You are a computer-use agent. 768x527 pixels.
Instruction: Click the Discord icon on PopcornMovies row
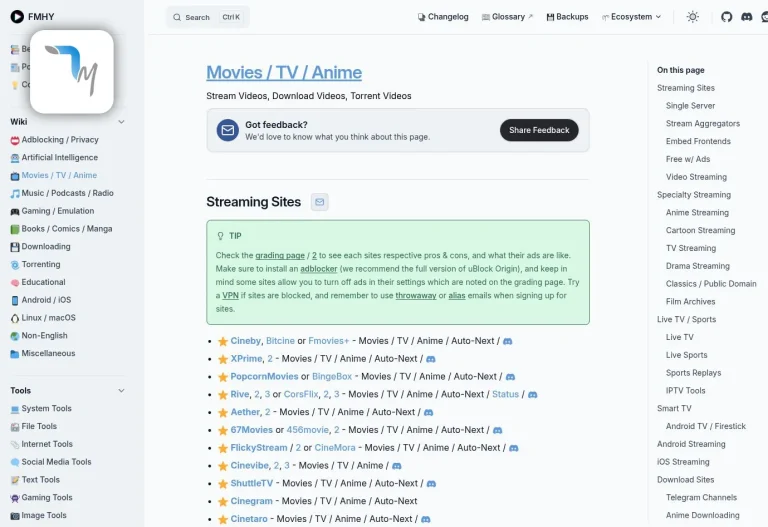(x=510, y=377)
